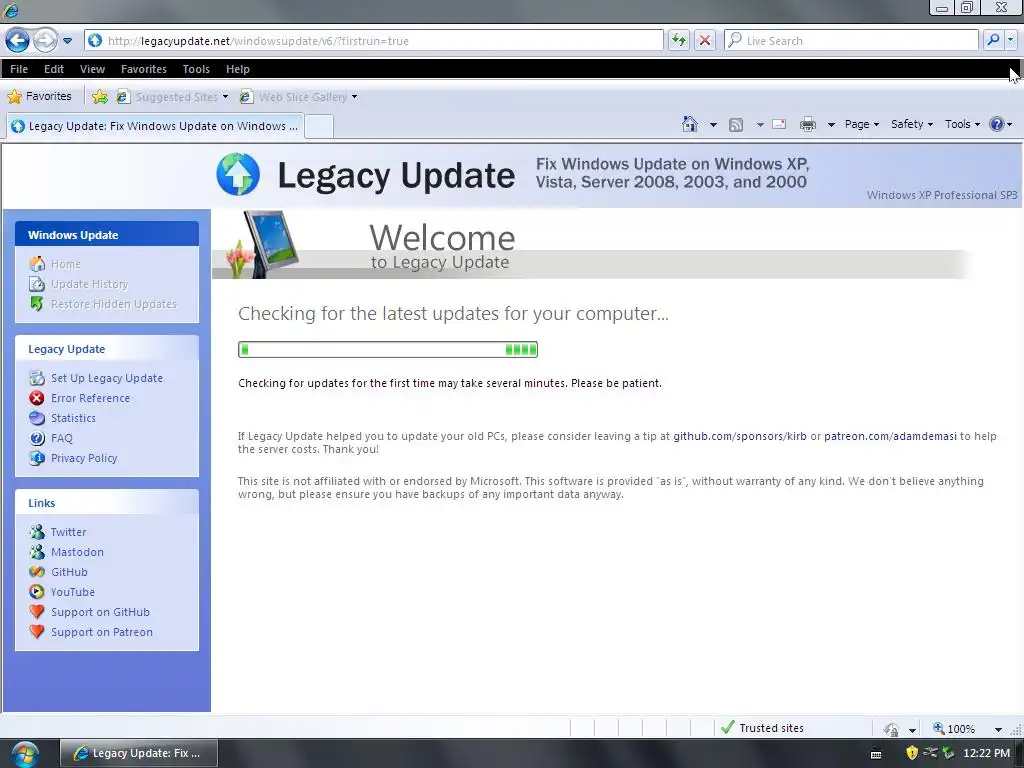Open the recent pages dropdown arrow
1024x768 pixels.
click(67, 40)
